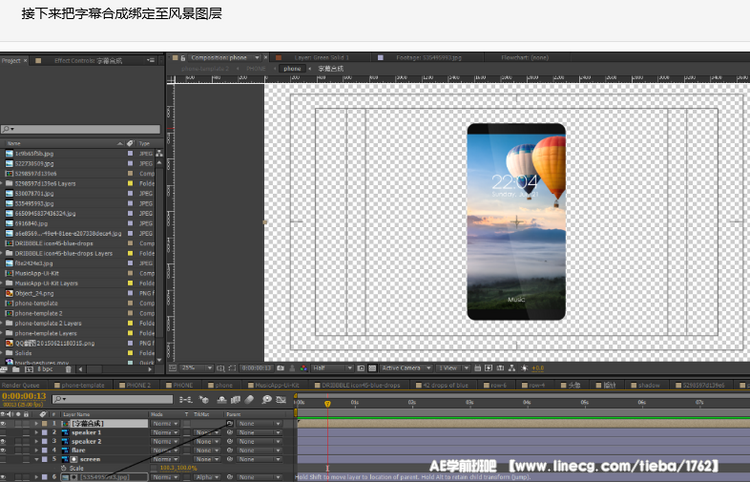The image size is (750, 482).
Task: Open viewer magnification dropdown
Action: (x=196, y=368)
